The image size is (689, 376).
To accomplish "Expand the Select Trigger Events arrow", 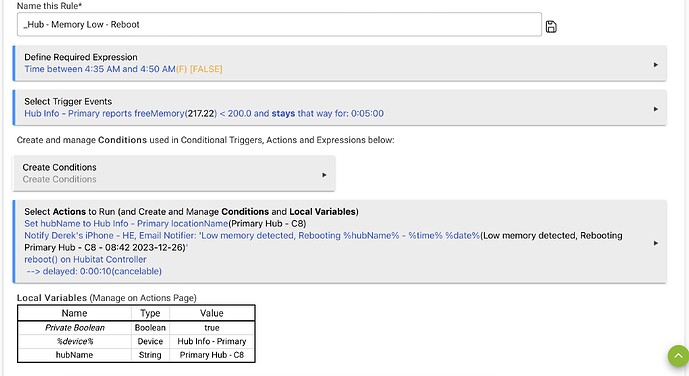I will (656, 109).
